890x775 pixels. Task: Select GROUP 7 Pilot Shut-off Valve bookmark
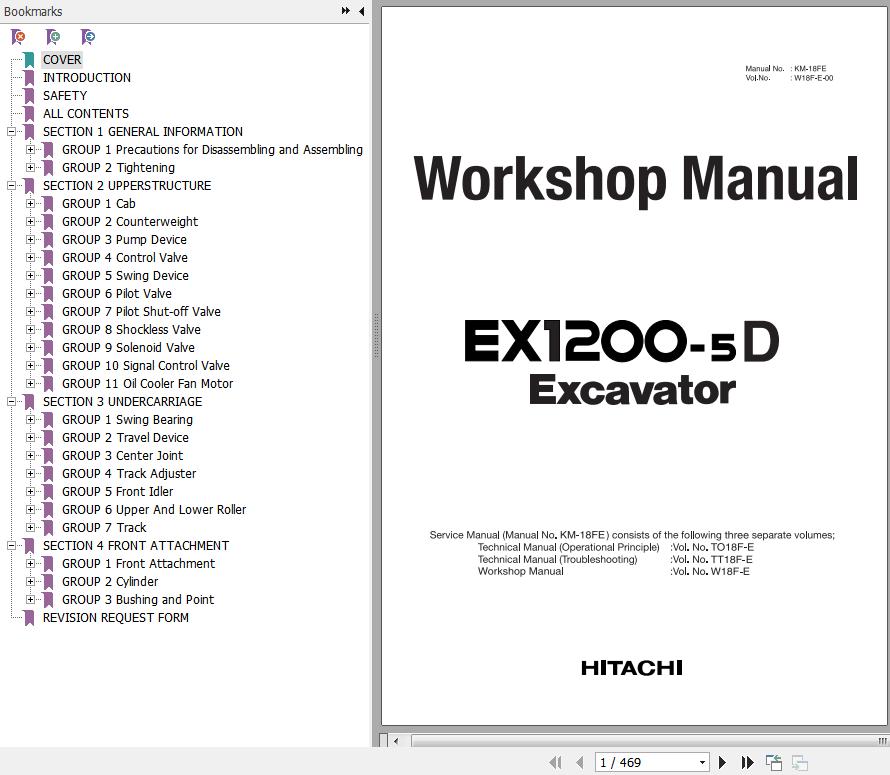tap(141, 312)
